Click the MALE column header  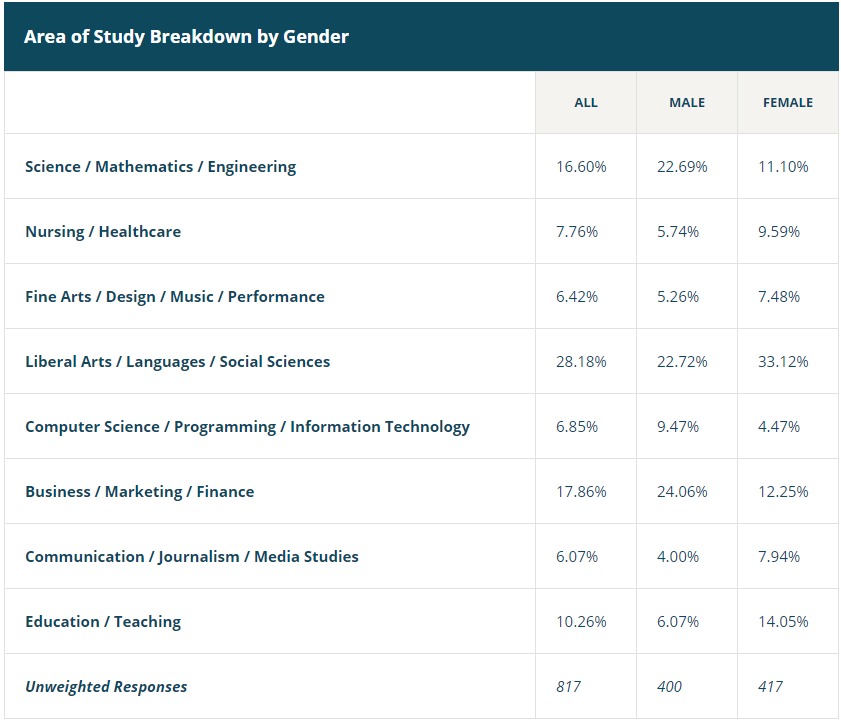coord(687,103)
